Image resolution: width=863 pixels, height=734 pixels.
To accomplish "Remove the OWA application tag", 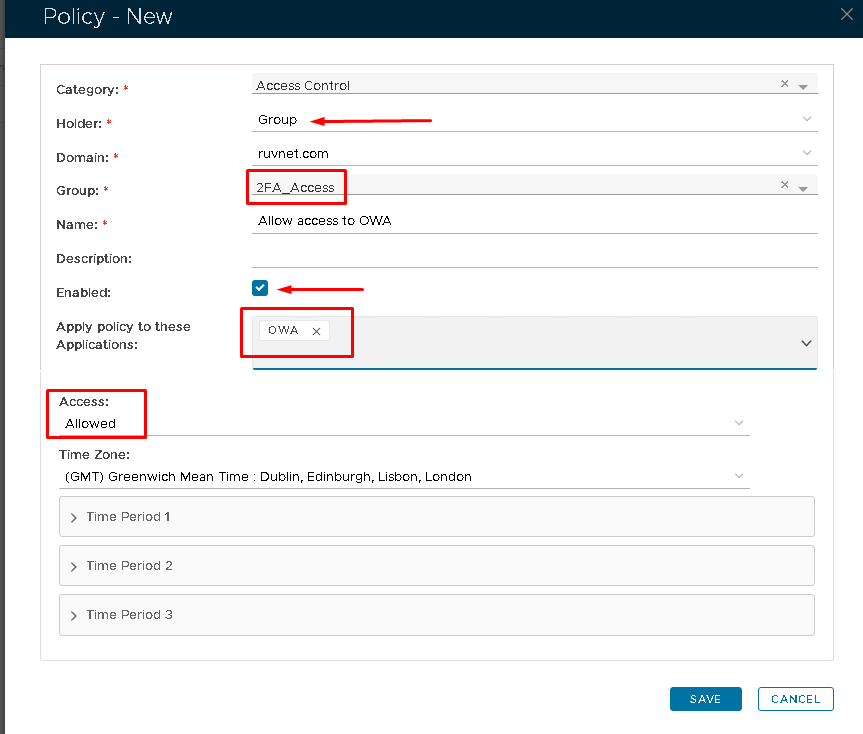I will [316, 331].
